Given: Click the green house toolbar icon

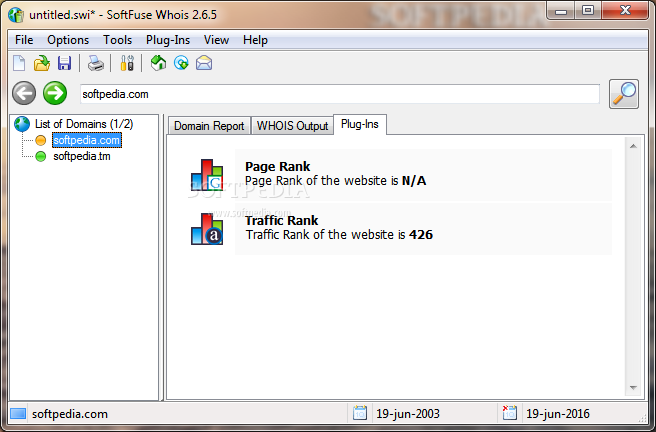Looking at the screenshot, I should click(x=158, y=63).
